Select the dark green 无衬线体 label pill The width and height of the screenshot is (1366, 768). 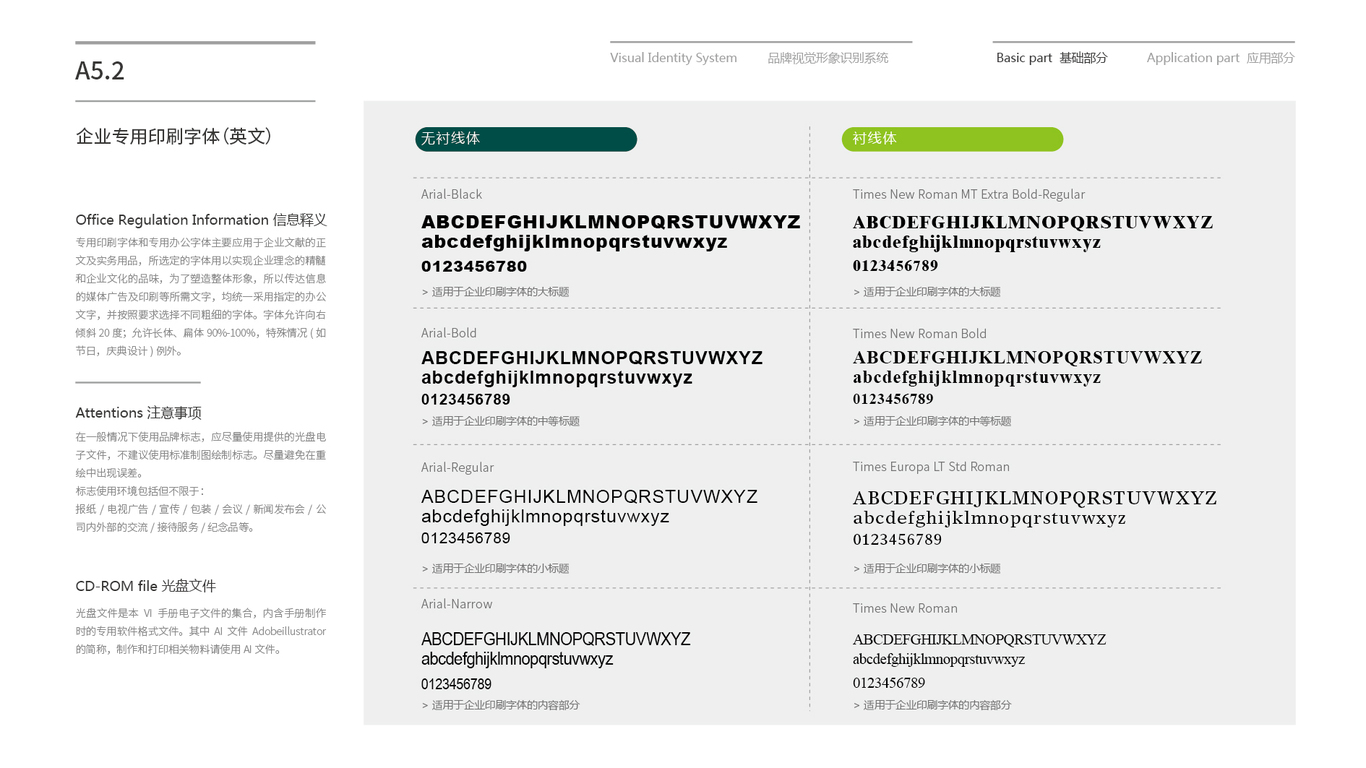(526, 139)
